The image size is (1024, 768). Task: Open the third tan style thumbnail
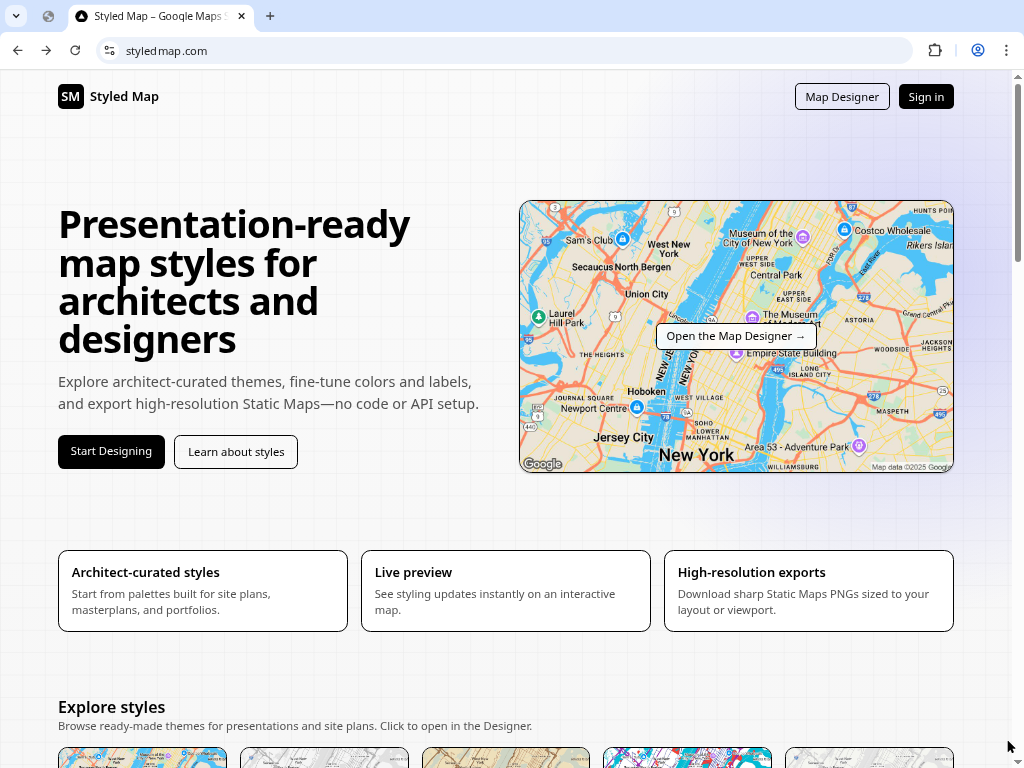(x=505, y=758)
